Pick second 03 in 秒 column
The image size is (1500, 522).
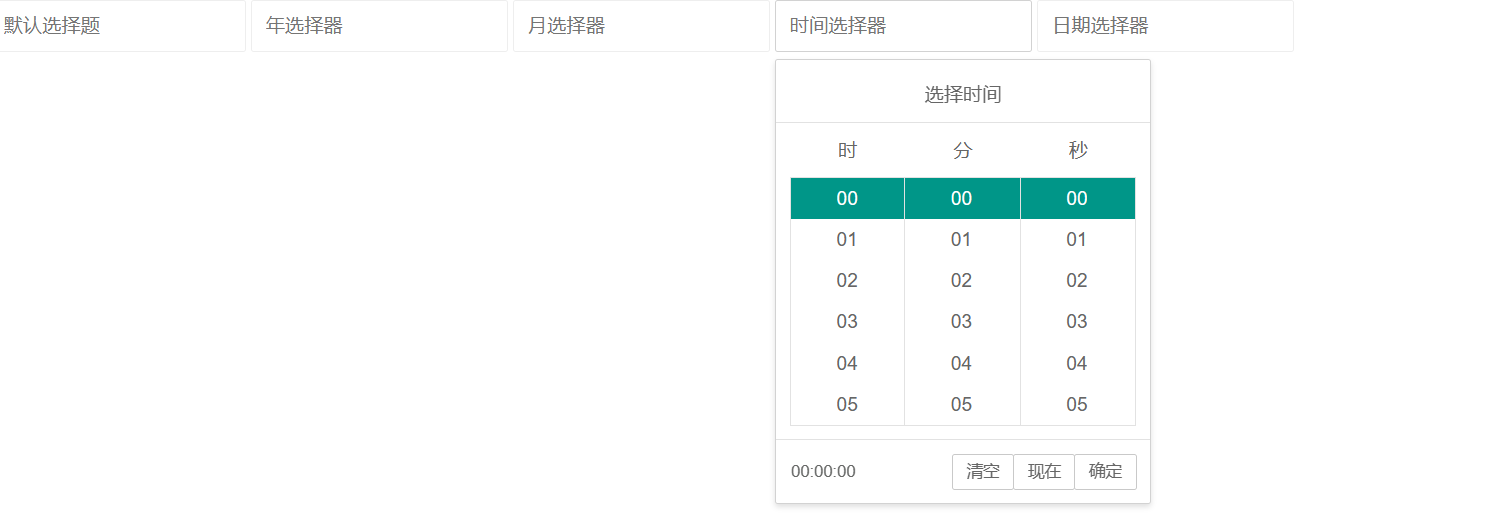click(1077, 322)
